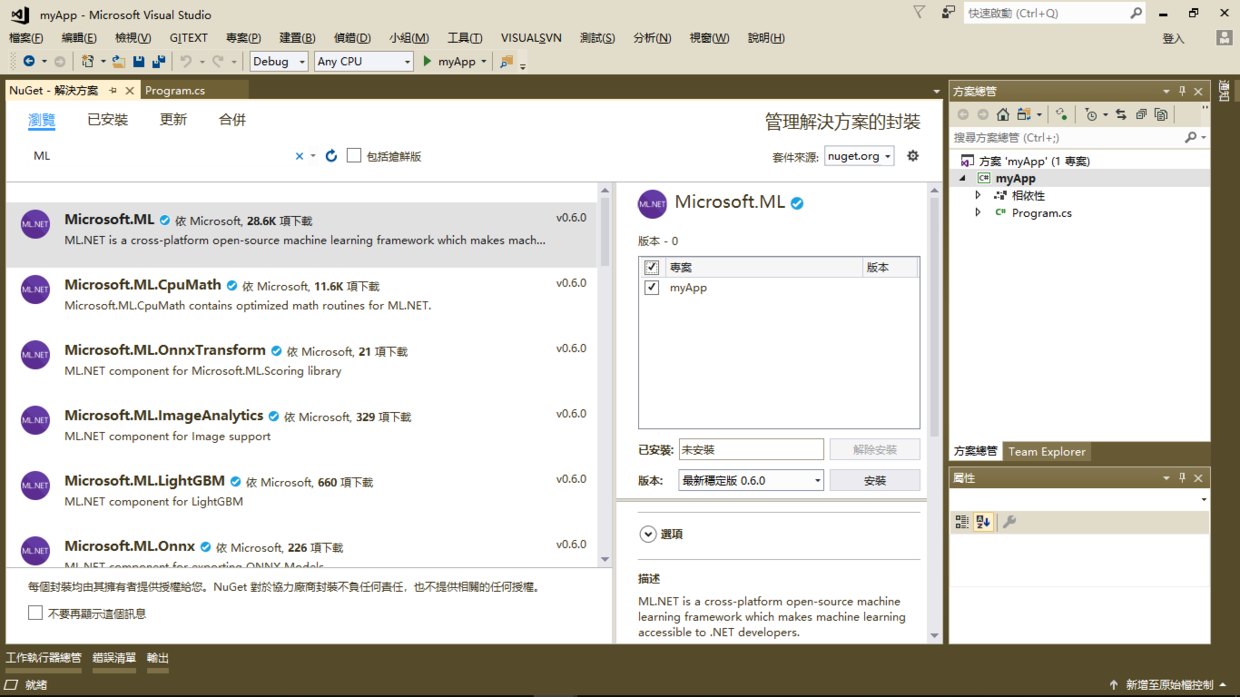Viewport: 1240px width, 697px height.
Task: Uncheck the myApp project checkbox
Action: 652,288
